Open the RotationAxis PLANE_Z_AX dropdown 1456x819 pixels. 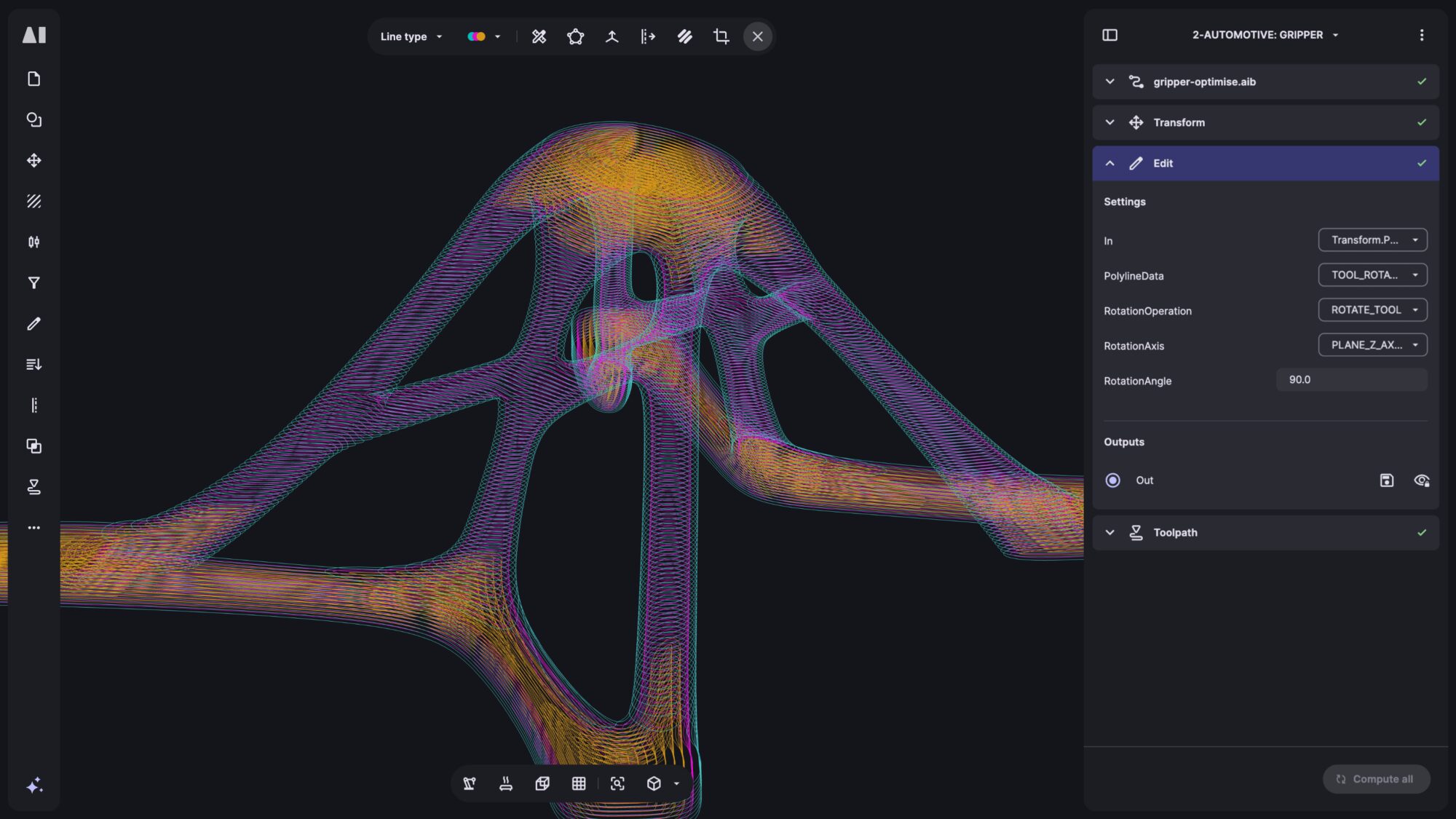(x=1373, y=345)
